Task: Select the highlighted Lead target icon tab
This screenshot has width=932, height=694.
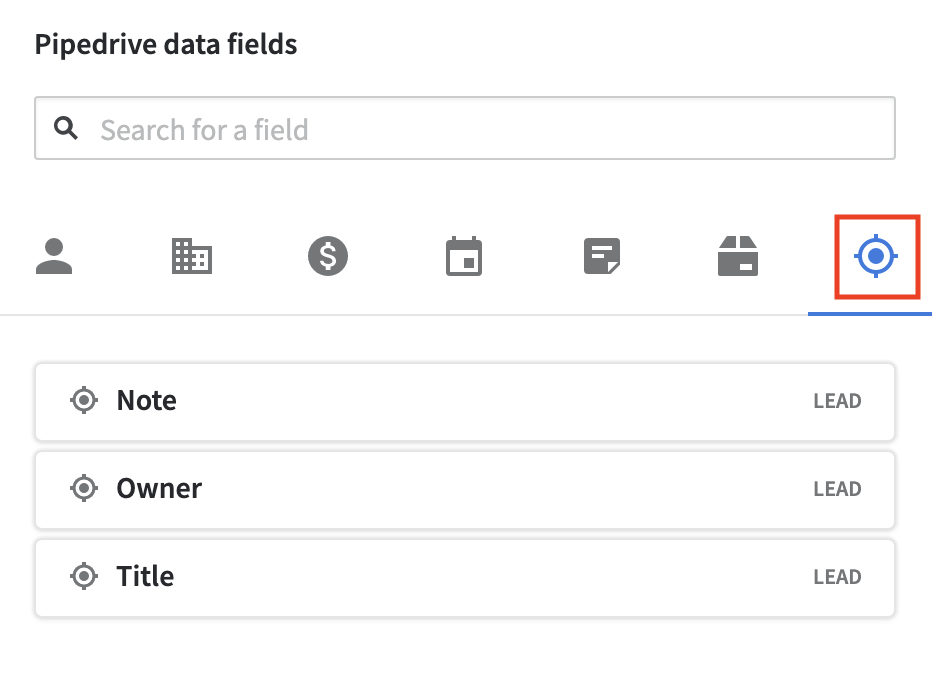Action: [876, 257]
